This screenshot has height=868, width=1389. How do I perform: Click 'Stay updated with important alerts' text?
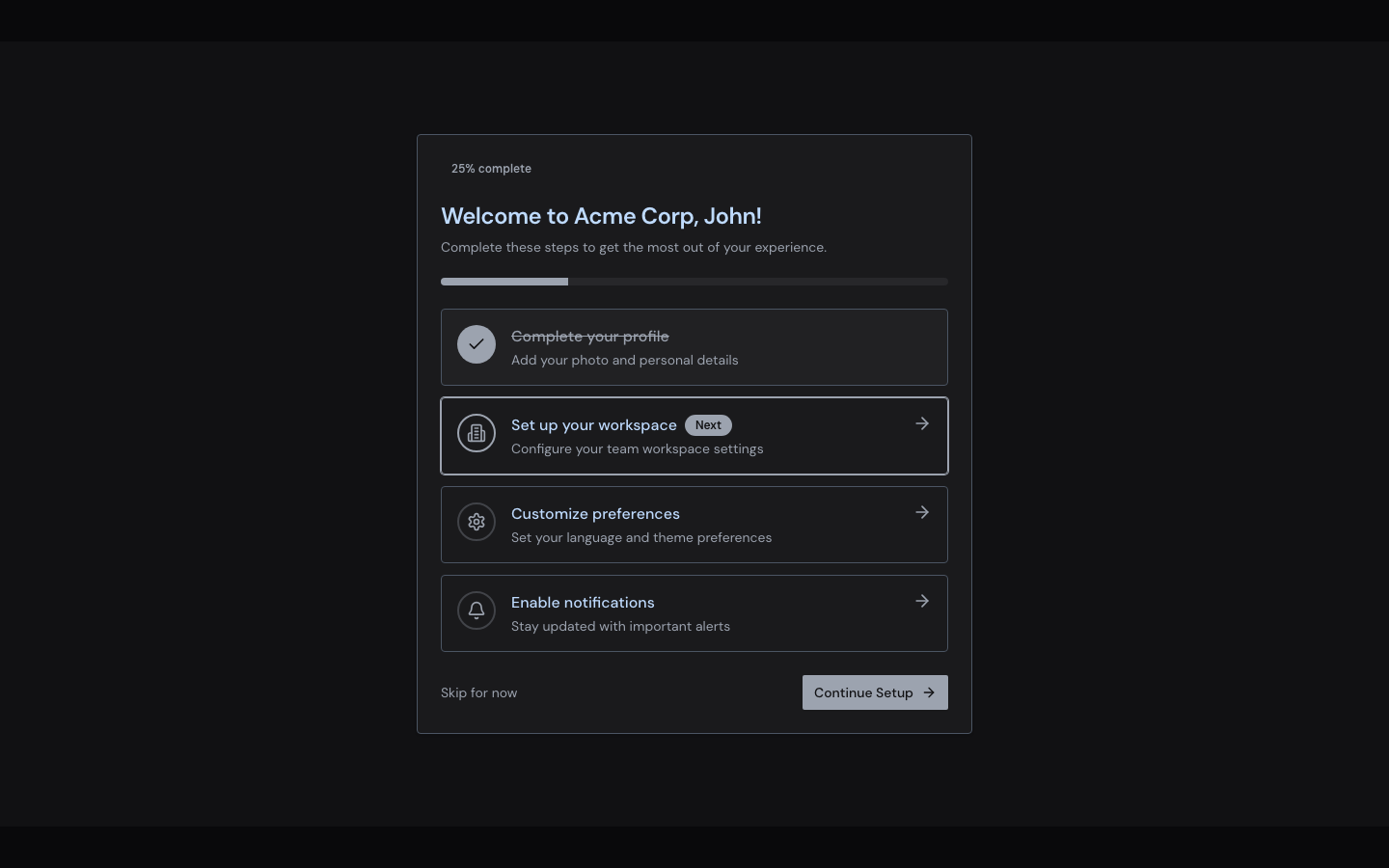click(620, 626)
